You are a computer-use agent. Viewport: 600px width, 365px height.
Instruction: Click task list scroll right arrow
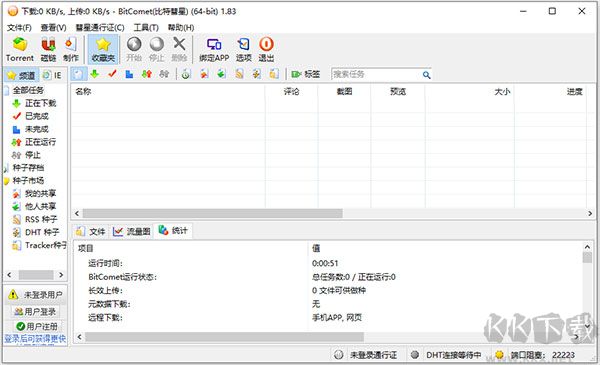point(590,213)
